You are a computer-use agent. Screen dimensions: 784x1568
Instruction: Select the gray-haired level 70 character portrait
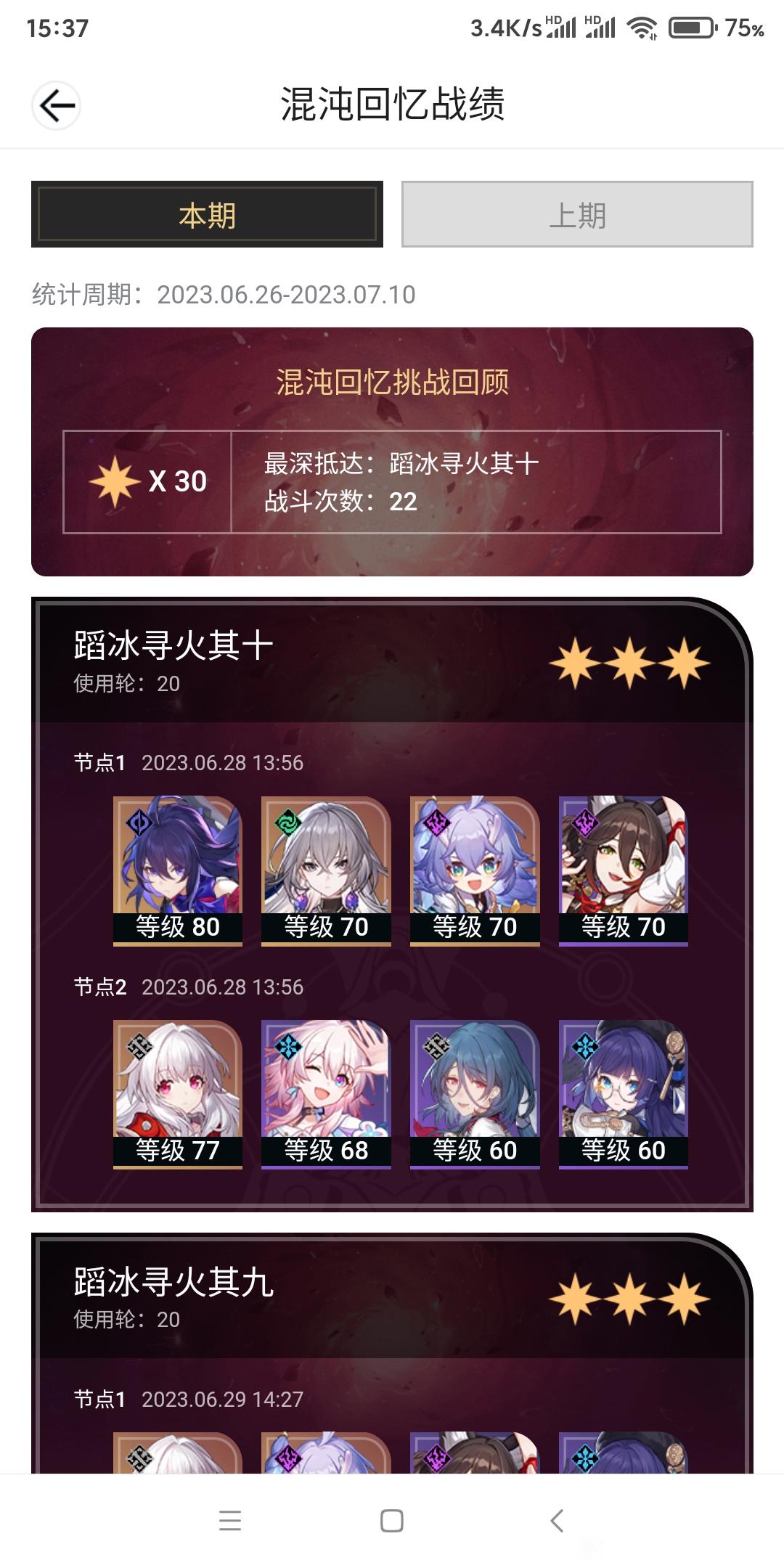coord(326,871)
